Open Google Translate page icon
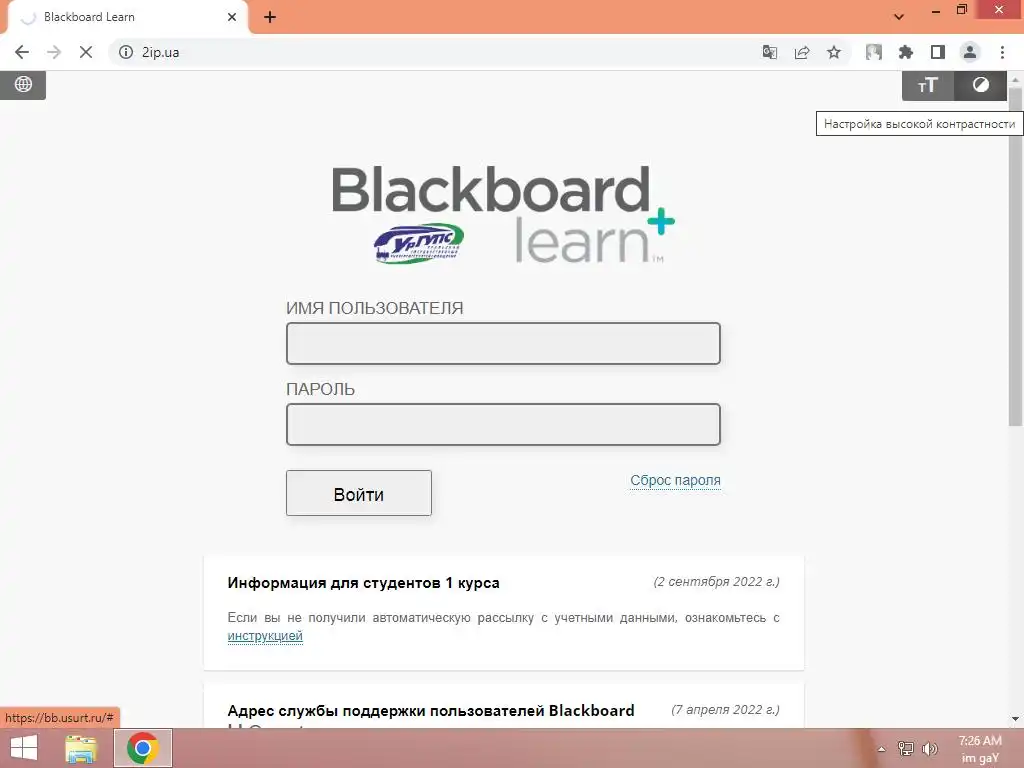Screen dimensions: 1024x768 pyautogui.click(x=770, y=52)
